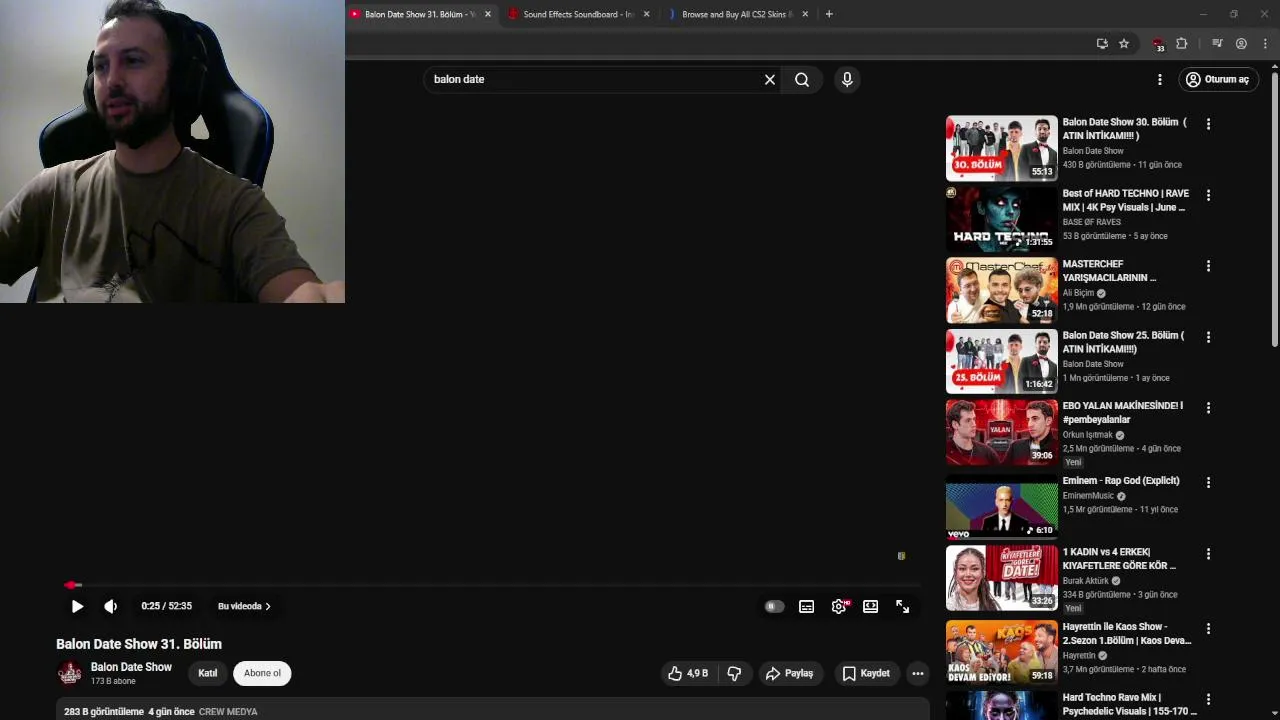Dislike the video with thumbs down
The height and width of the screenshot is (720, 1280).
pyautogui.click(x=734, y=673)
